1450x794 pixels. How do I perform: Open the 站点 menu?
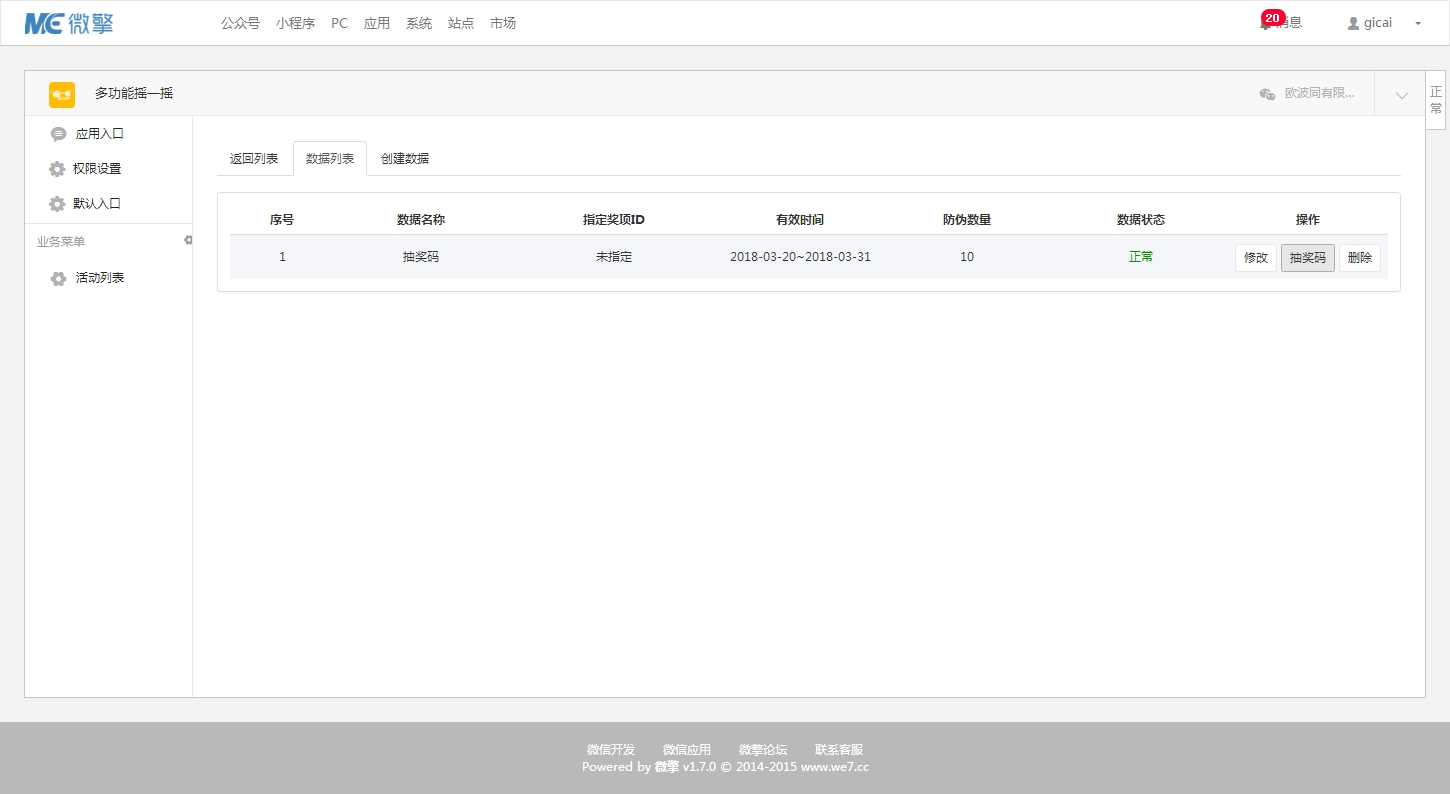click(x=461, y=23)
